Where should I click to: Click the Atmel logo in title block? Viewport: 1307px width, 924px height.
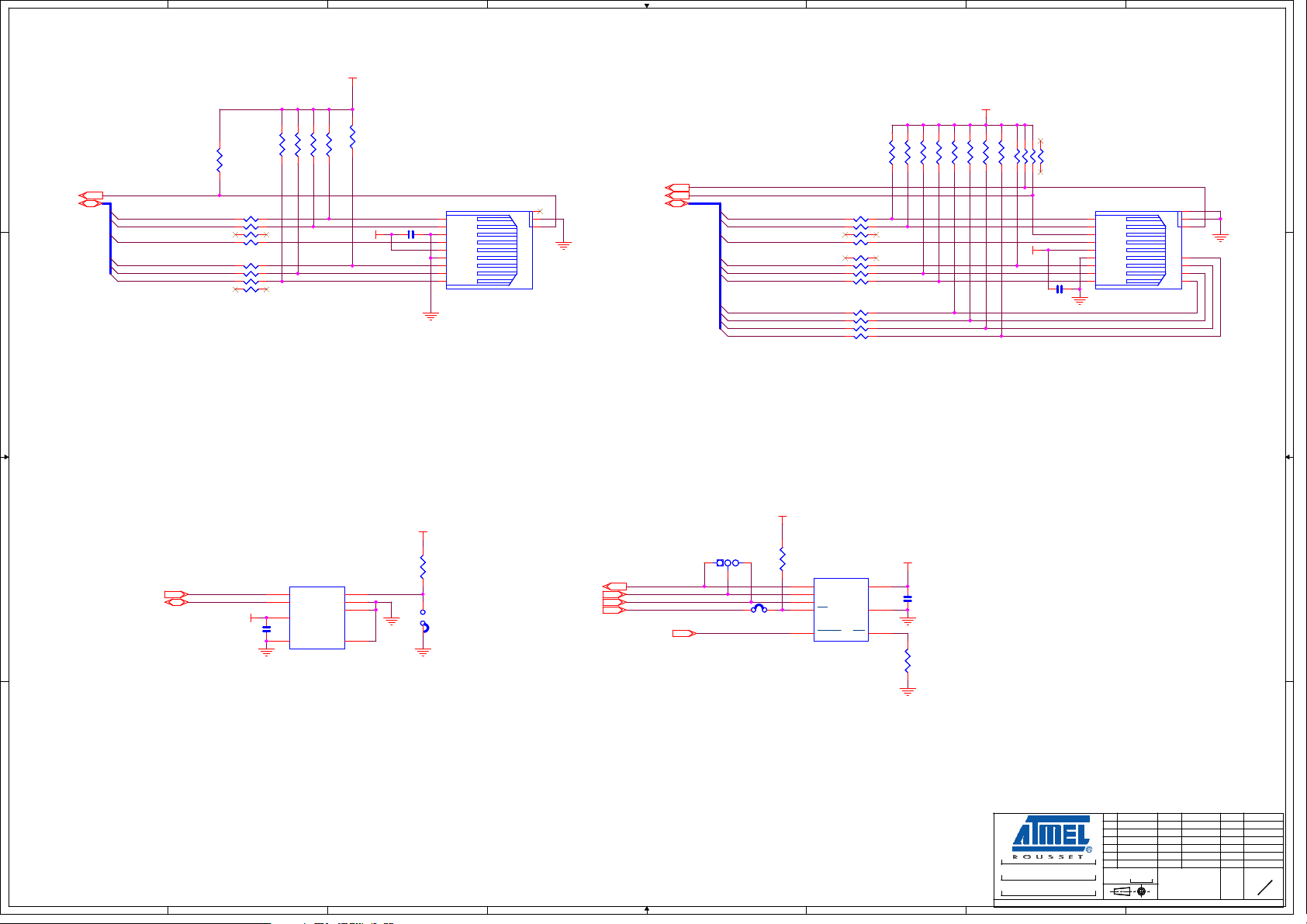tap(1052, 834)
